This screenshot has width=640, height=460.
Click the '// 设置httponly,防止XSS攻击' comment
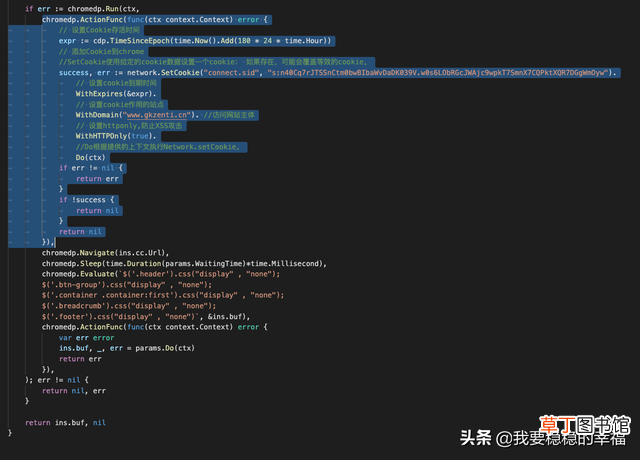[129, 126]
